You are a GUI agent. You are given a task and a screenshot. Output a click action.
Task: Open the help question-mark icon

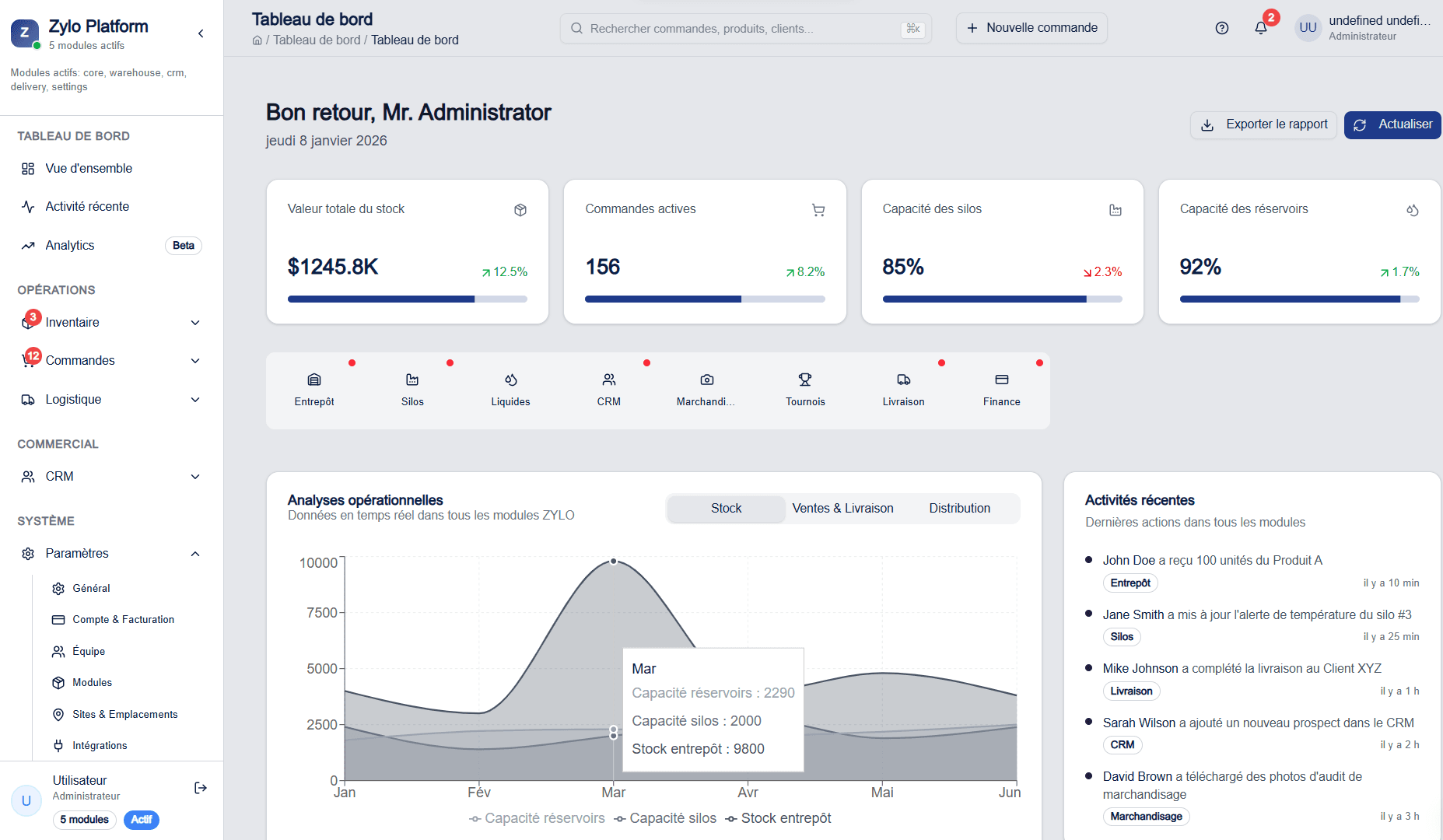point(1221,28)
